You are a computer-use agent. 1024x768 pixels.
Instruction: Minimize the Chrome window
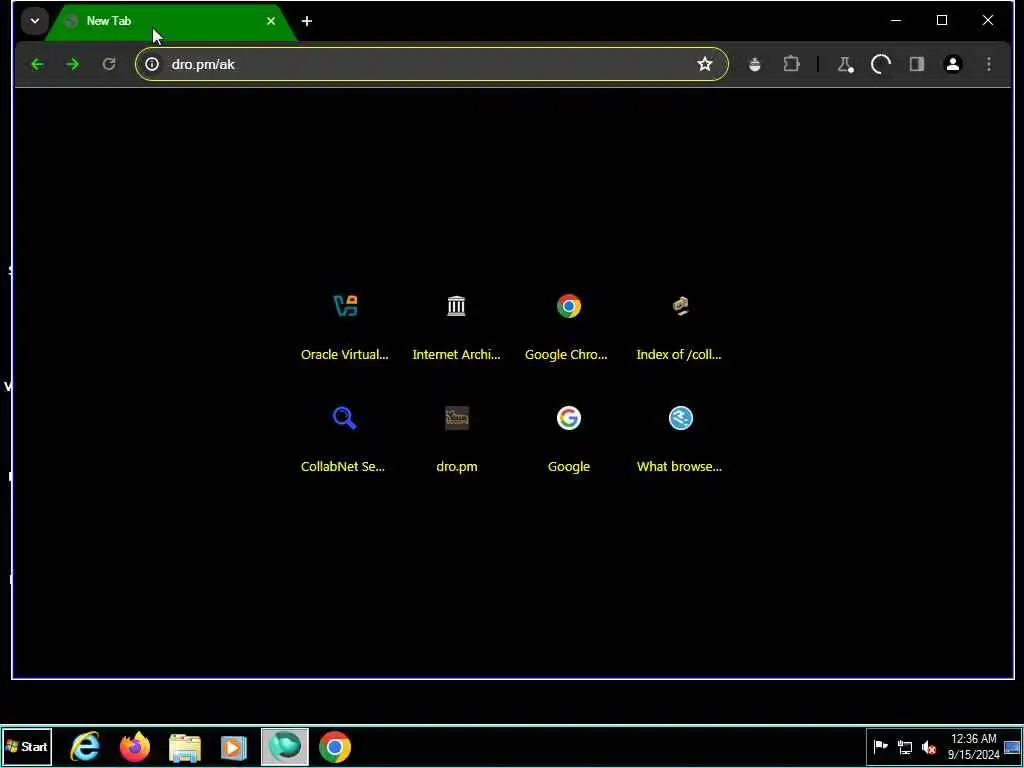896,21
